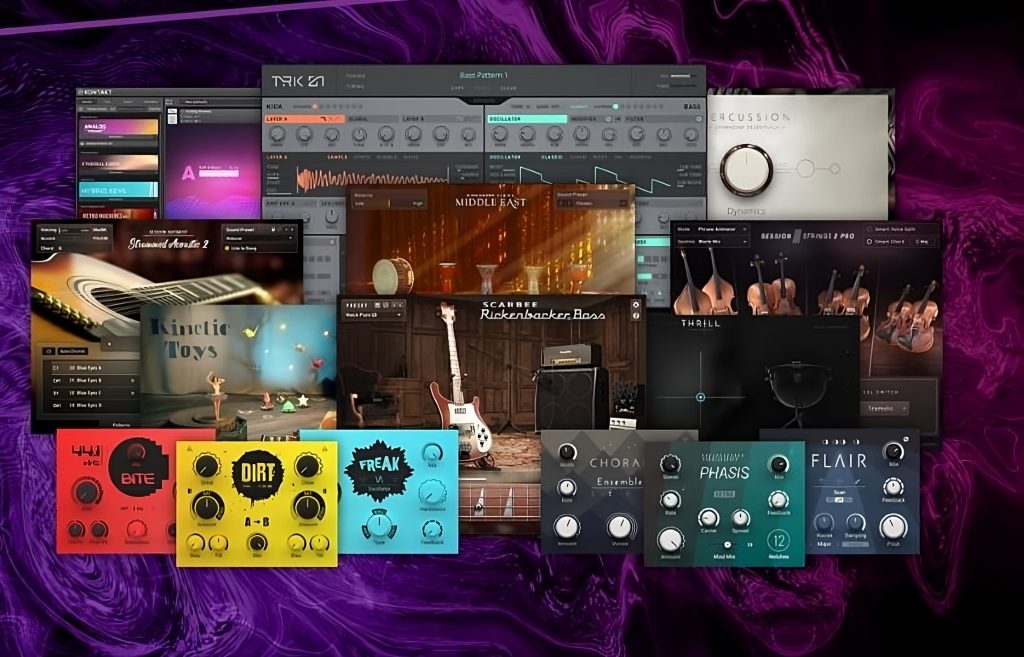Click the kick waveform display in TRK-01
The image size is (1024, 657).
(372, 179)
